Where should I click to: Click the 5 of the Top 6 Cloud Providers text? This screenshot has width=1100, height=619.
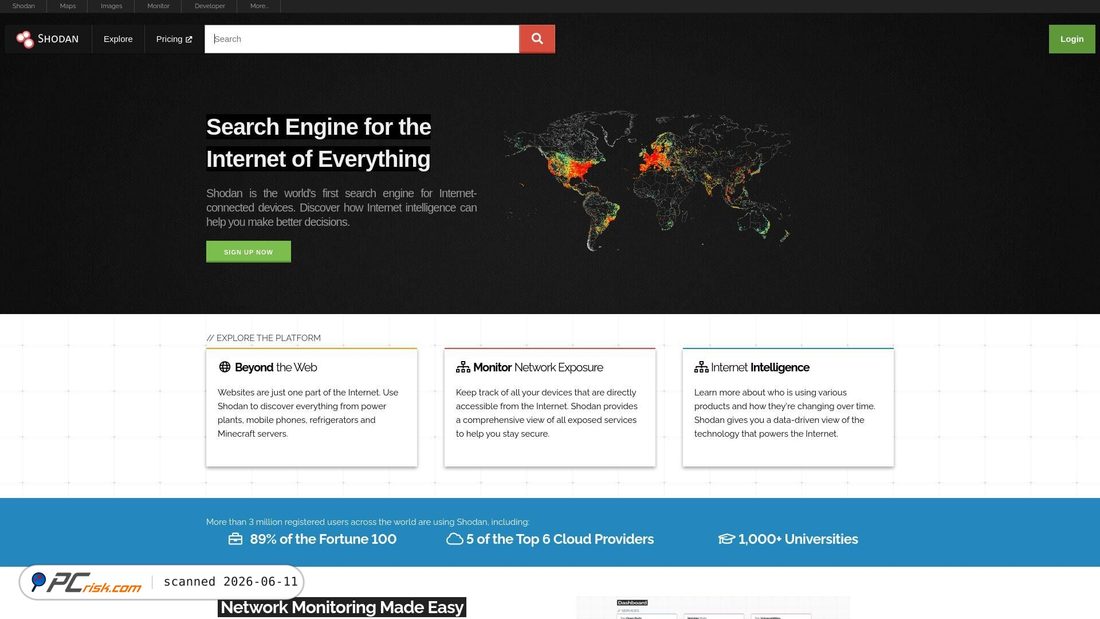[x=560, y=539]
